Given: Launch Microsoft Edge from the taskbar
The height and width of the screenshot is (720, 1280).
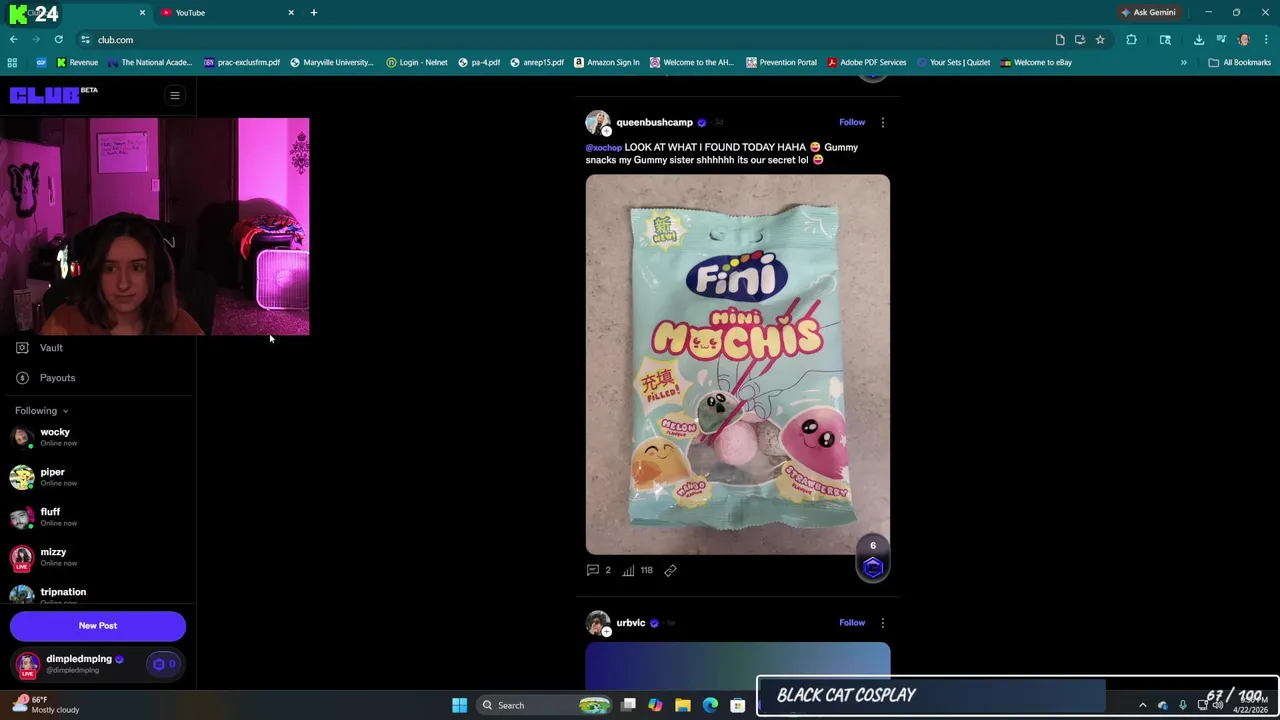Looking at the screenshot, I should (x=710, y=706).
